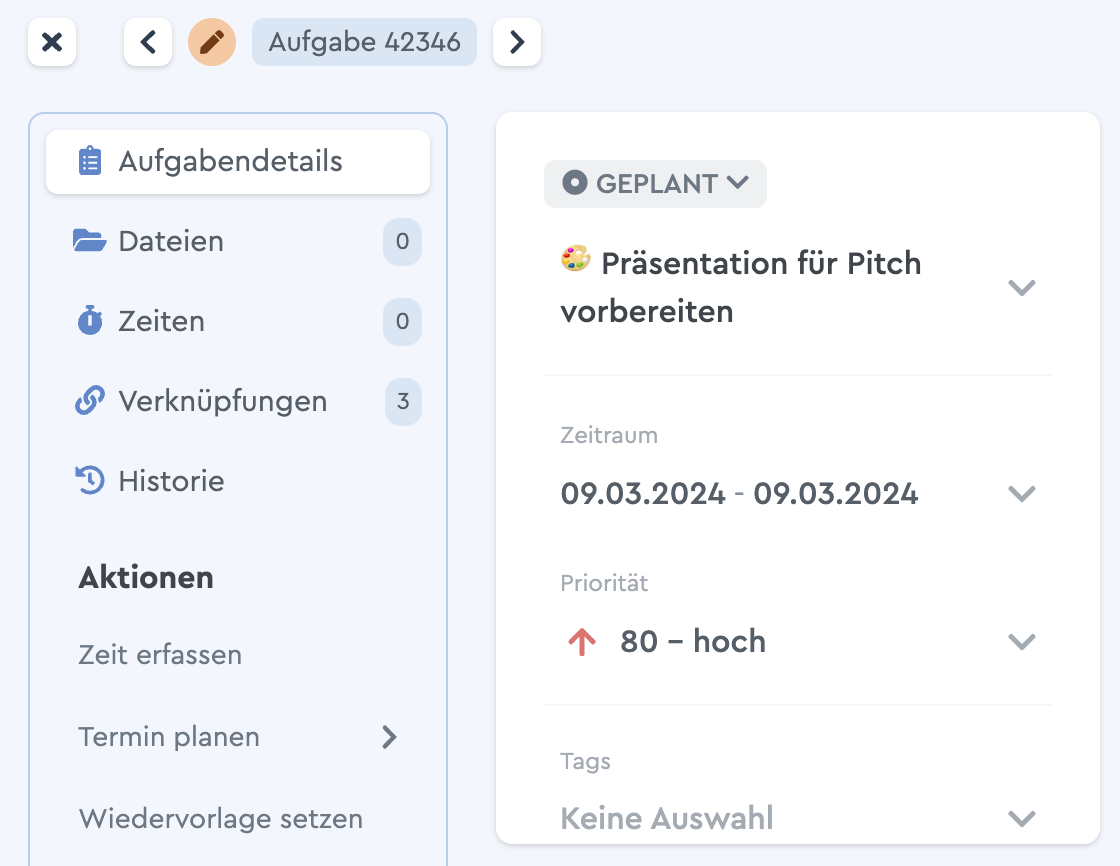Select the Wiedervorlage setzen action
1120x866 pixels.
point(221,819)
